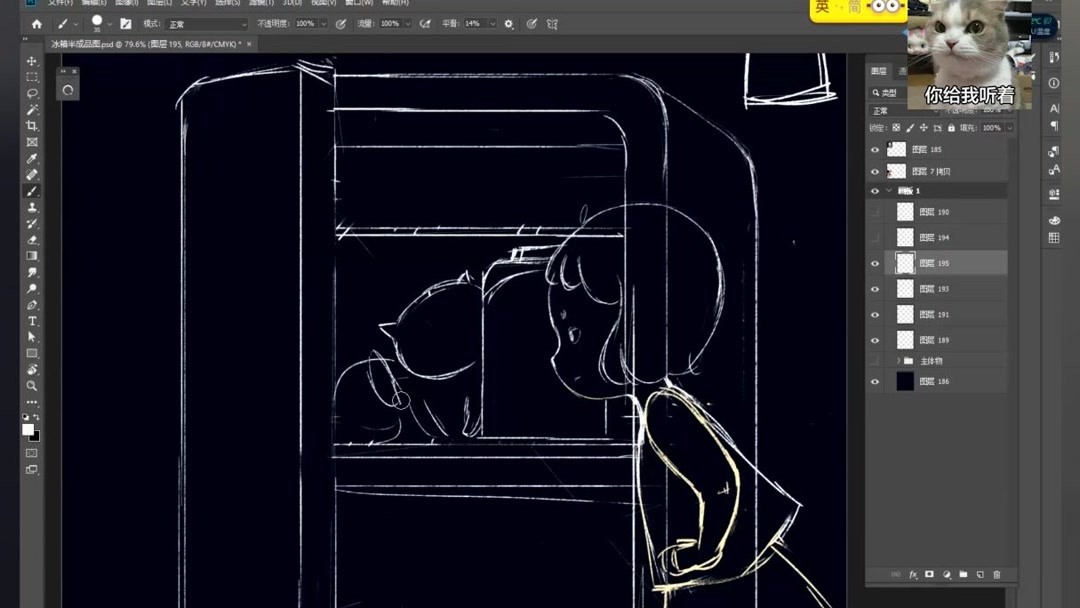This screenshot has width=1080, height=608.
Task: Create a new layer button
Action: [x=979, y=574]
